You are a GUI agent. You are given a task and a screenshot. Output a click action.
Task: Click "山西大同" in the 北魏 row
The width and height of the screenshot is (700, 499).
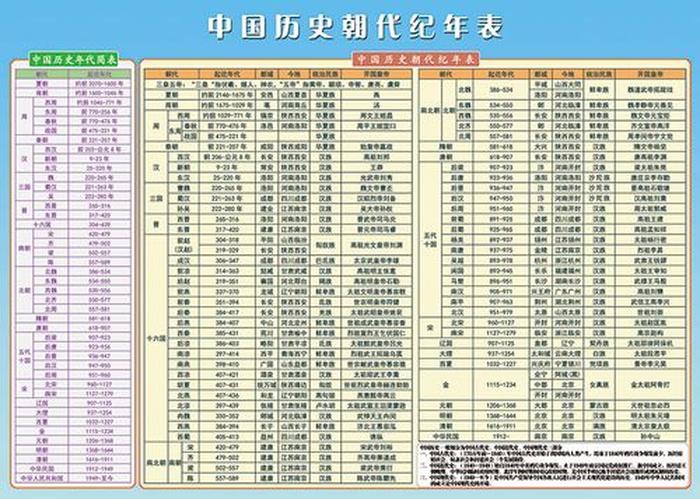pyautogui.click(x=568, y=84)
